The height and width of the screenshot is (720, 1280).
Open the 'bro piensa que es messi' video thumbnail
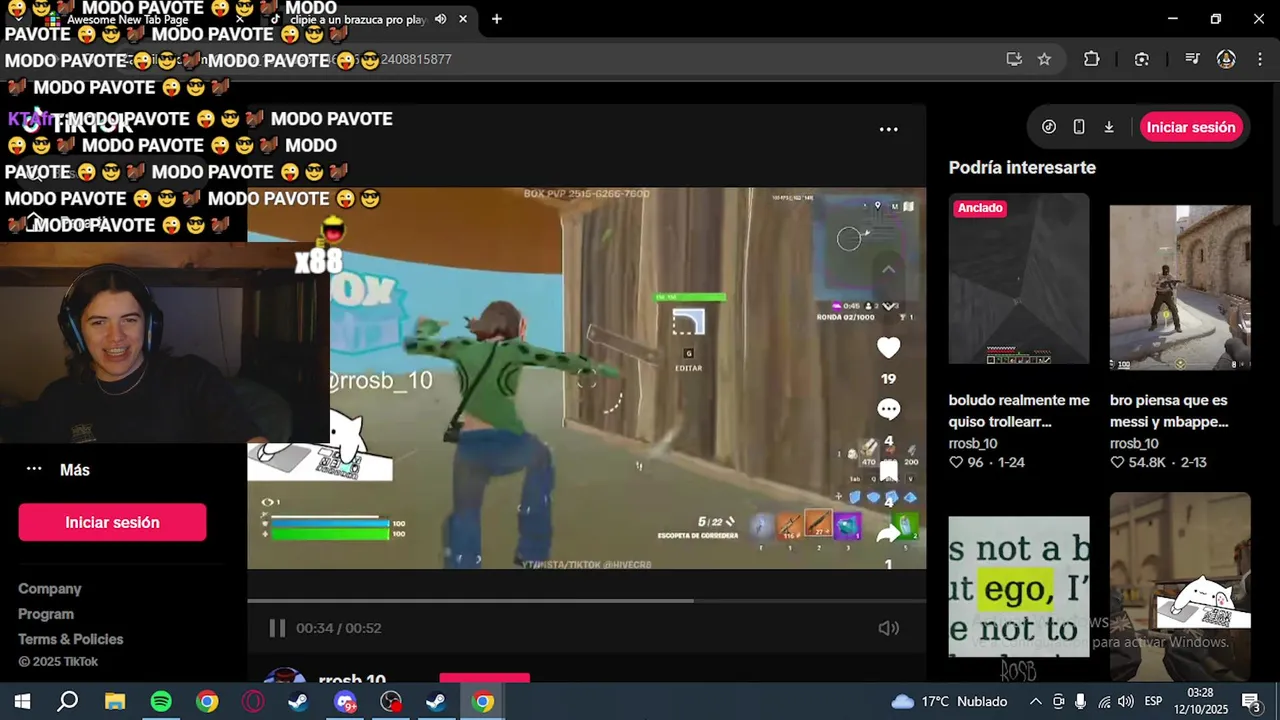1180,286
